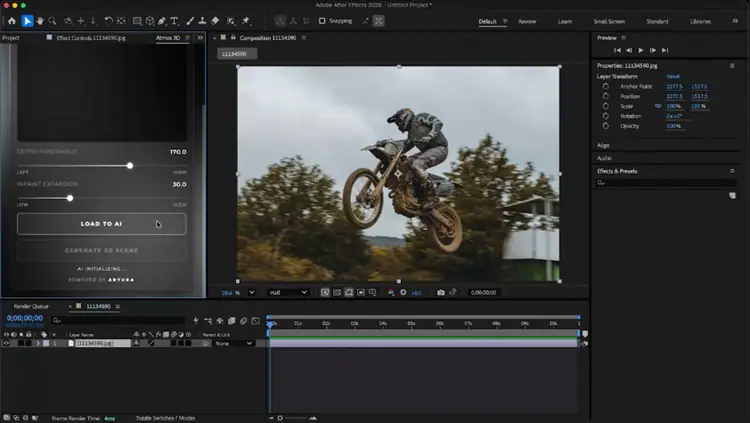This screenshot has height=423, width=750.
Task: Adjust the Inpaint Expansion slider handle
Action: [x=70, y=198]
